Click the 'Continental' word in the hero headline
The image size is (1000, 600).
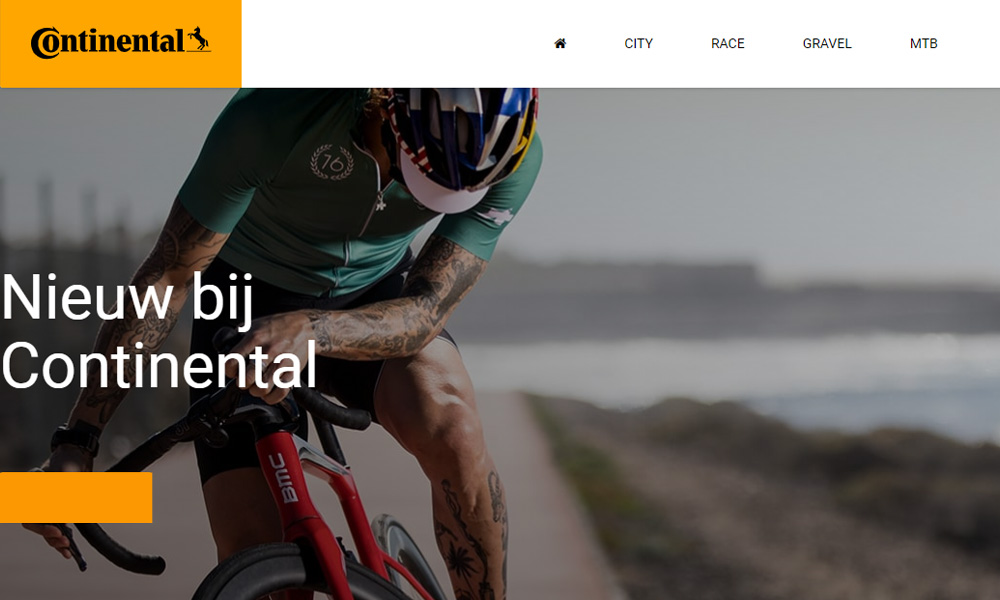pyautogui.click(x=159, y=364)
